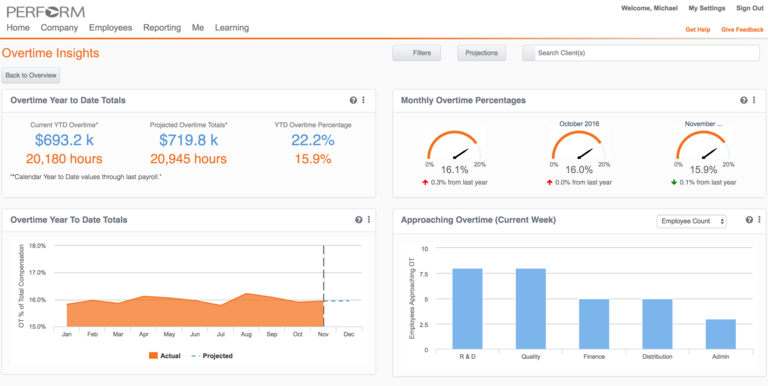Viewport: 768px width, 386px height.
Task: Click the Search Client(s) field
Action: click(641, 53)
